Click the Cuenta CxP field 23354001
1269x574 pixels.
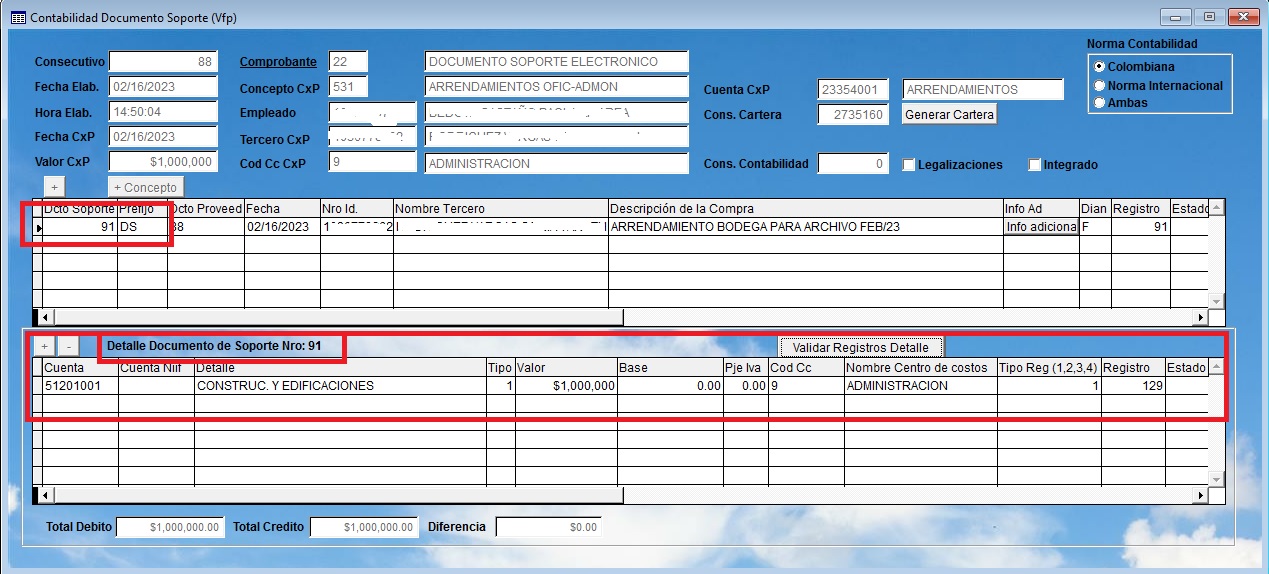(x=853, y=90)
